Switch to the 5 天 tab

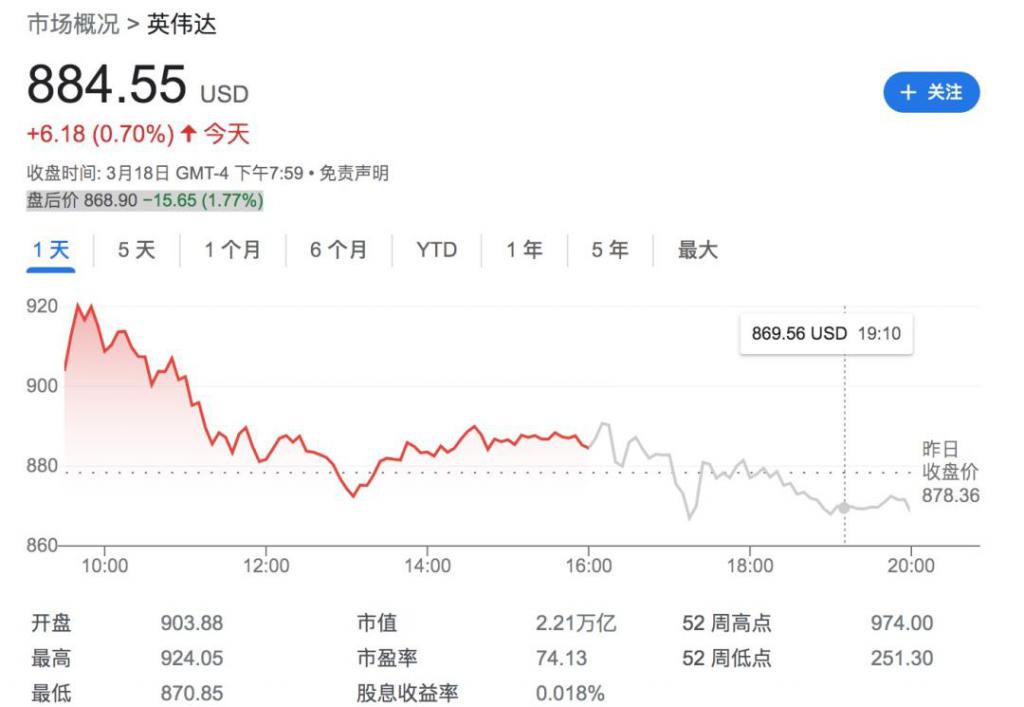pos(136,250)
